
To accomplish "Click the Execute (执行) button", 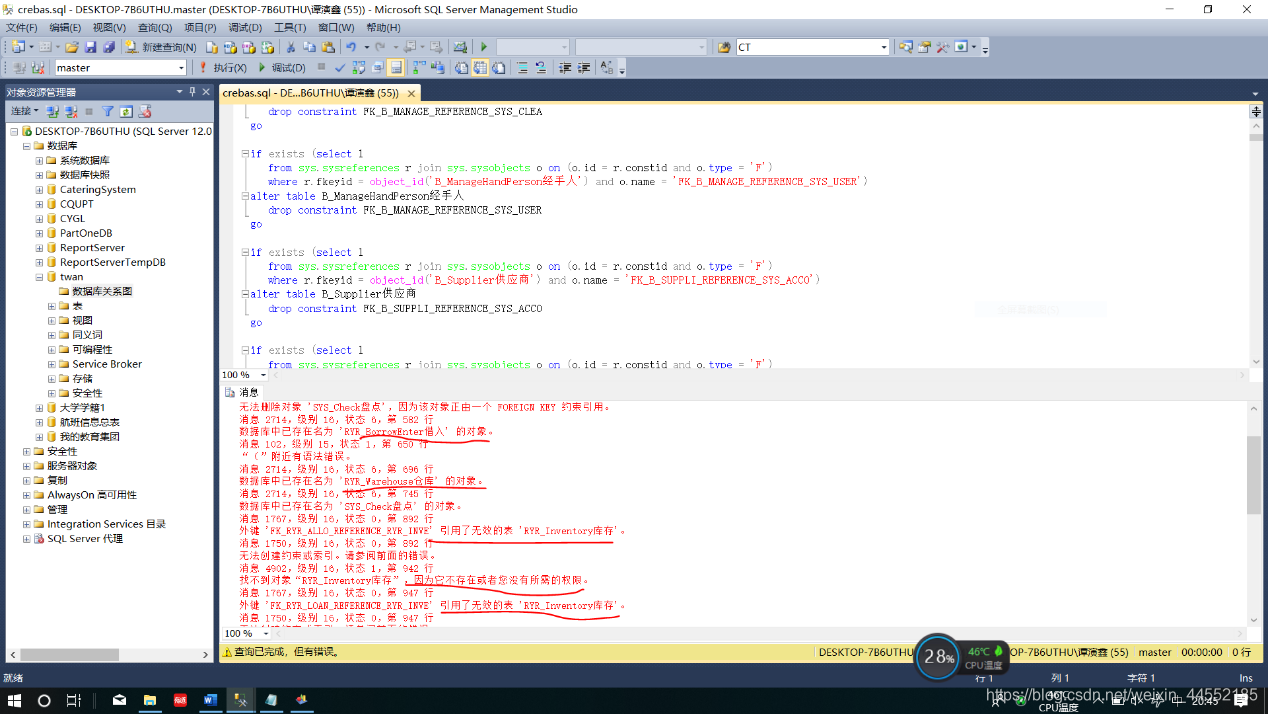I will click(x=223, y=68).
